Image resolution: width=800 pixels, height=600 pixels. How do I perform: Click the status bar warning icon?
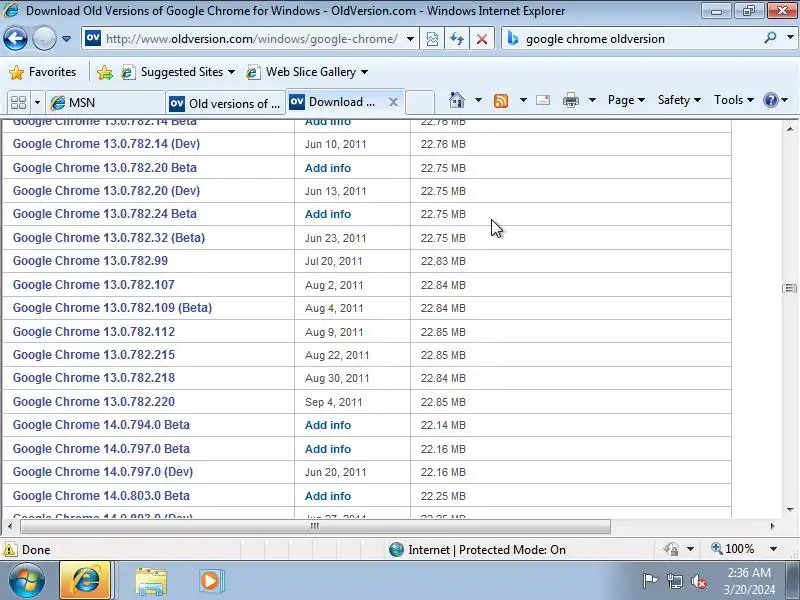point(10,550)
